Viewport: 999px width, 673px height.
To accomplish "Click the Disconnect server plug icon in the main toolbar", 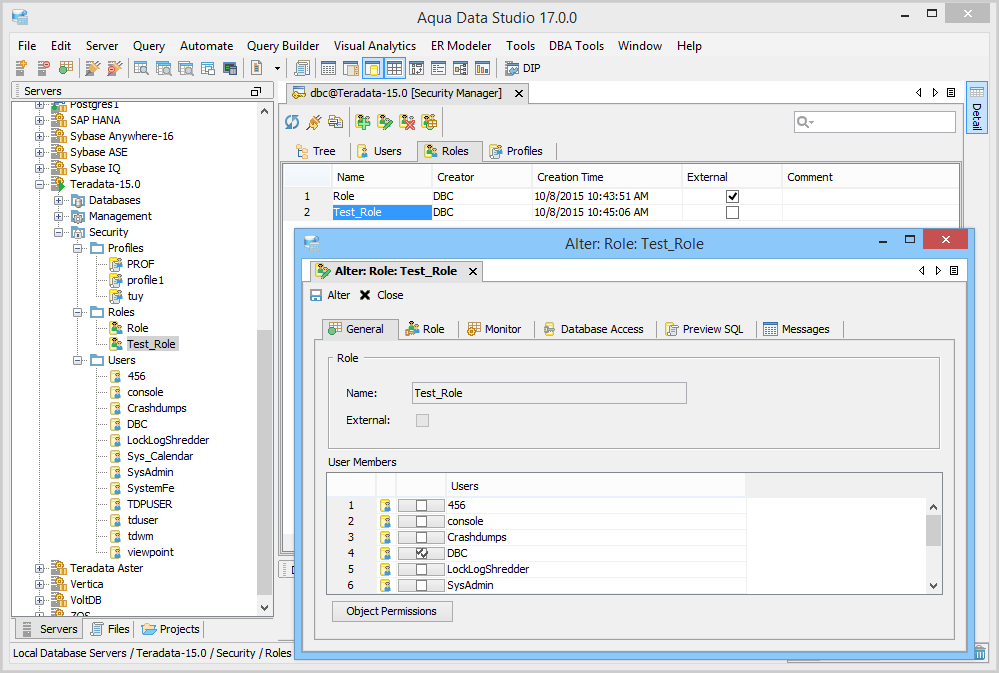I will (115, 68).
